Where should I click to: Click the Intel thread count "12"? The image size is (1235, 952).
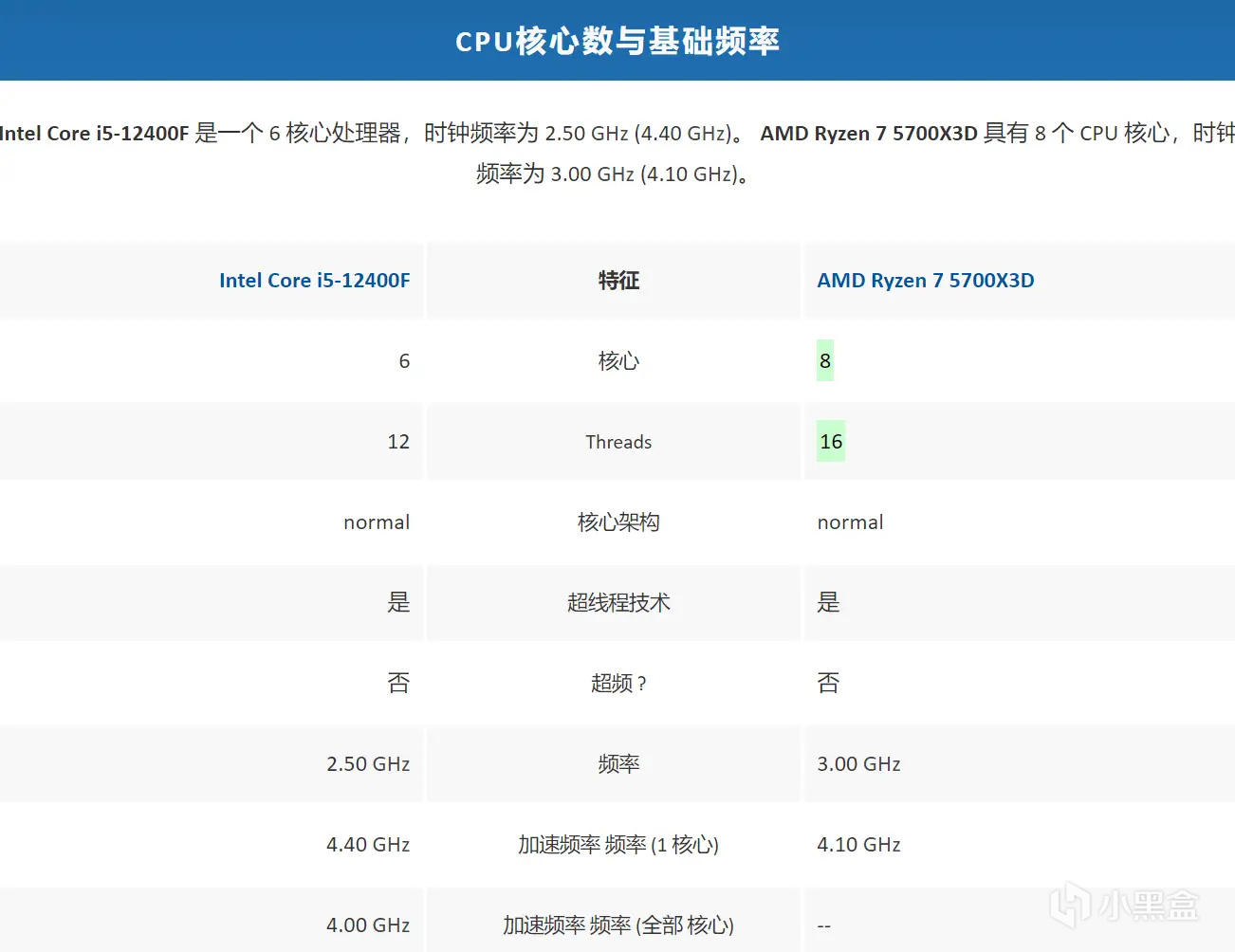398,442
